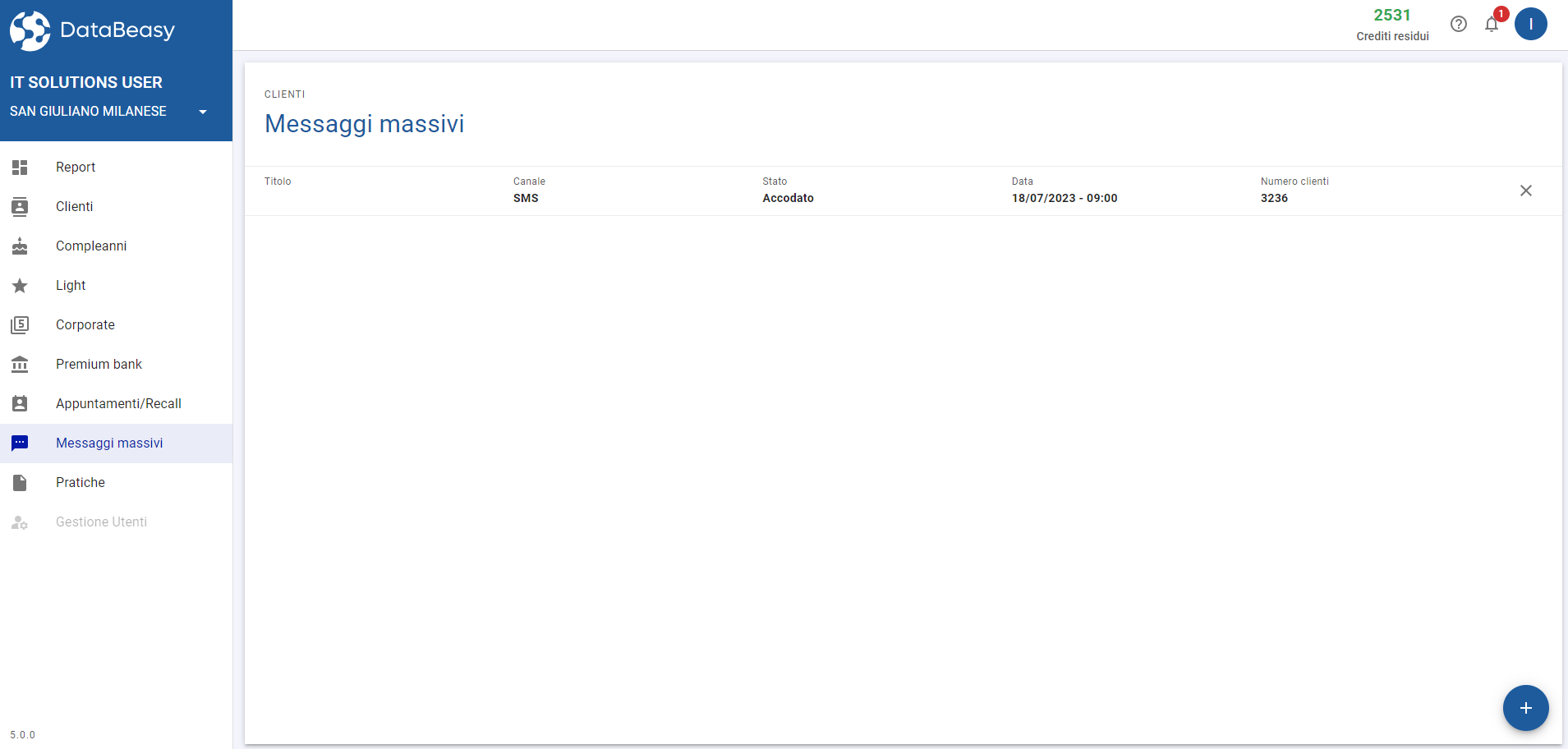Screen dimensions: 1568x749
Task: Click the Premium bank building icon
Action: point(20,365)
